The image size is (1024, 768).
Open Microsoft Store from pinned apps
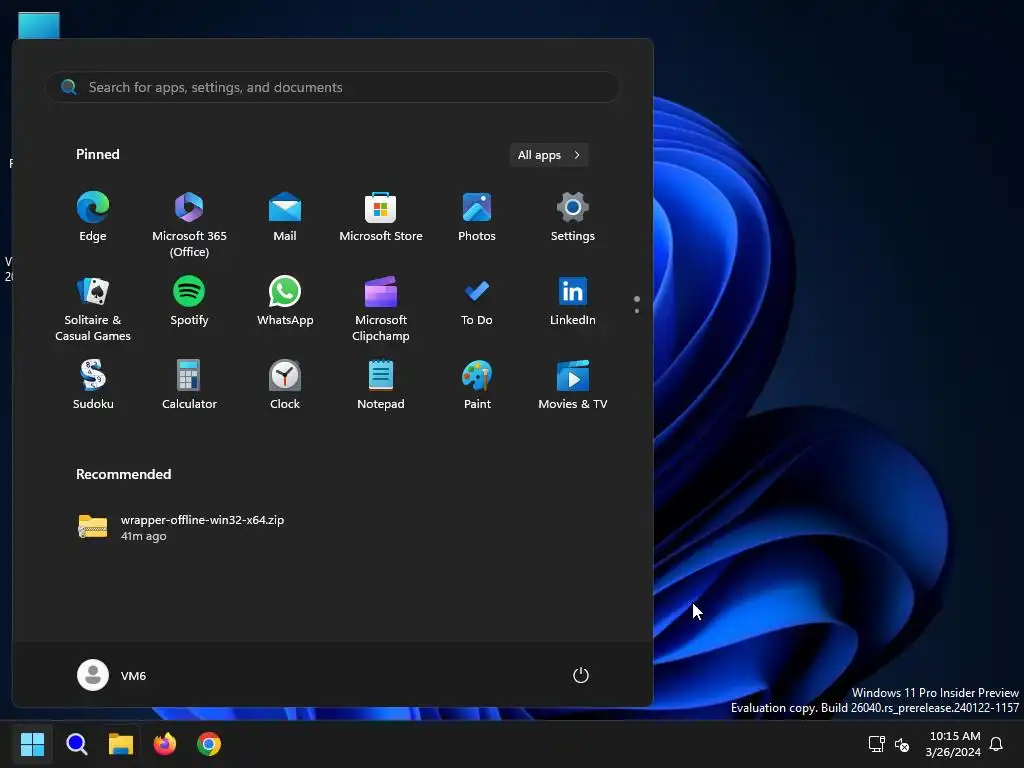click(381, 217)
